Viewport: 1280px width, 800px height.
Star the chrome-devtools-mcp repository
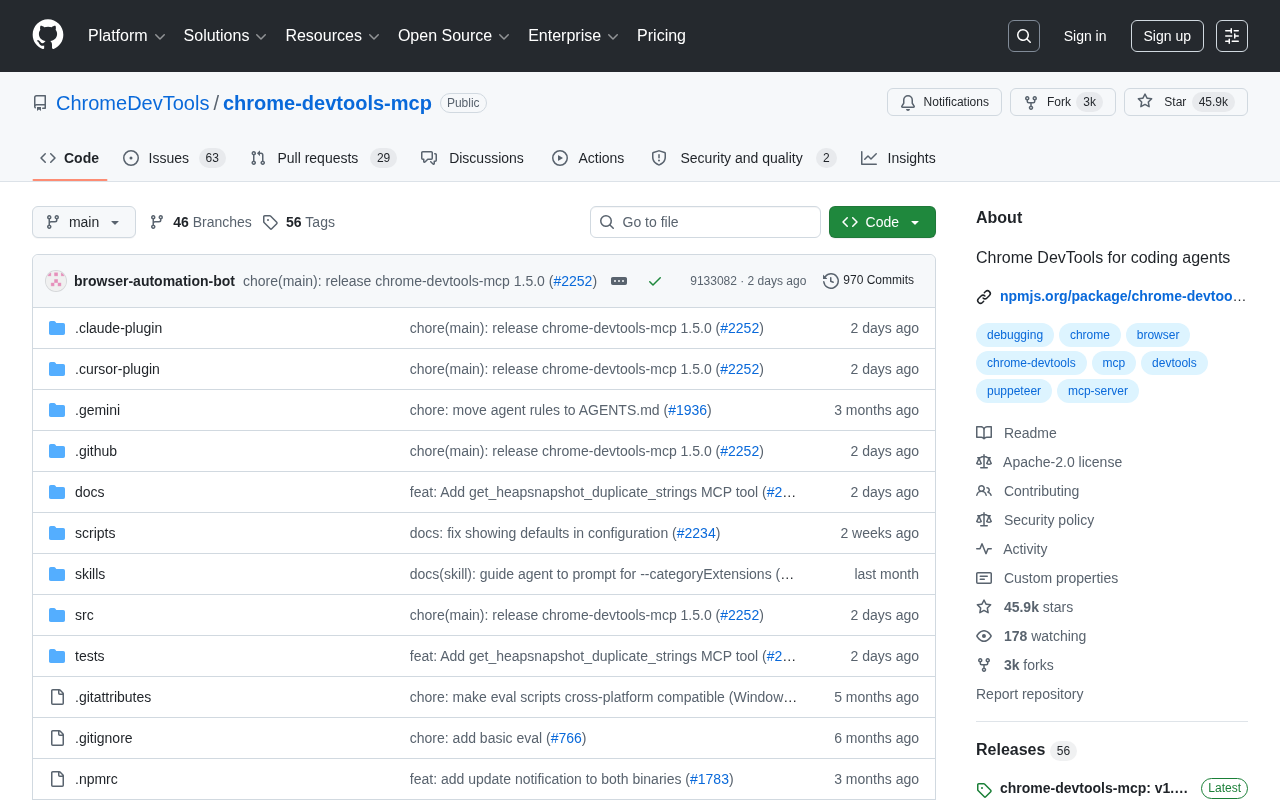(x=1186, y=102)
